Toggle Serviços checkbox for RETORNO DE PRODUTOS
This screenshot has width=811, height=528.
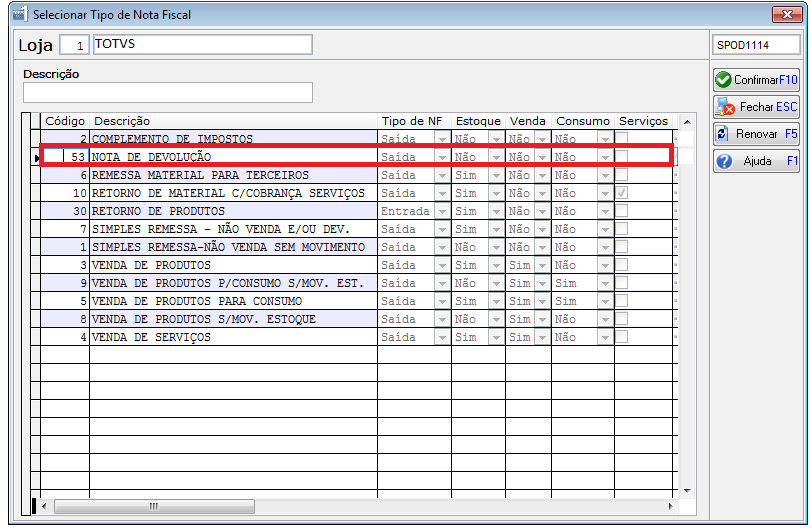point(622,210)
